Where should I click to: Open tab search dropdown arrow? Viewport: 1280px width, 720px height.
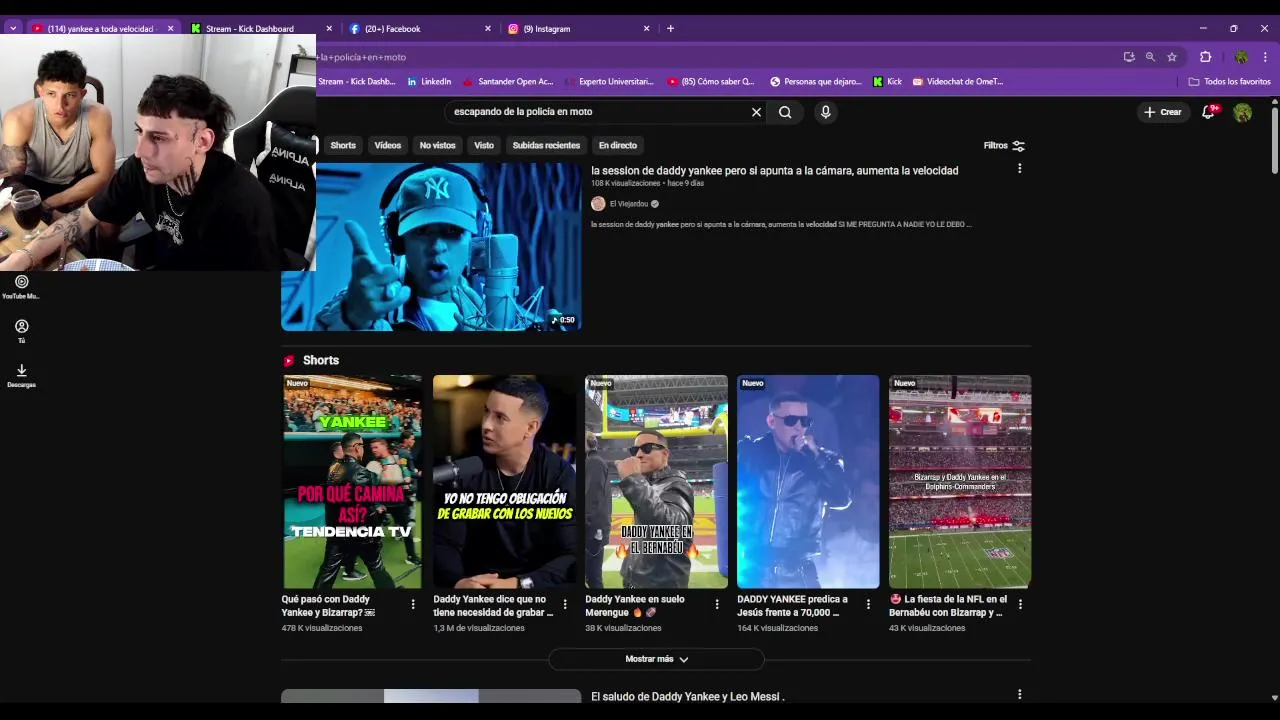point(12,28)
